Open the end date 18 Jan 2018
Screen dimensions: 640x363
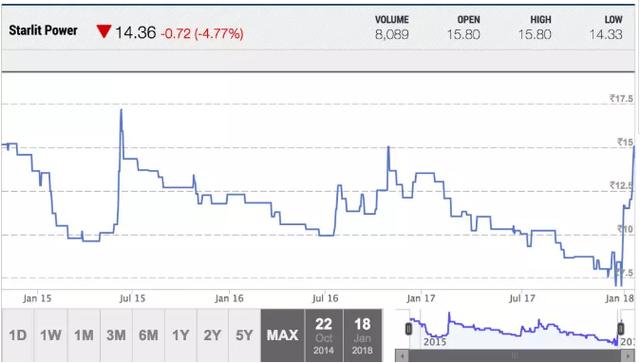click(362, 335)
